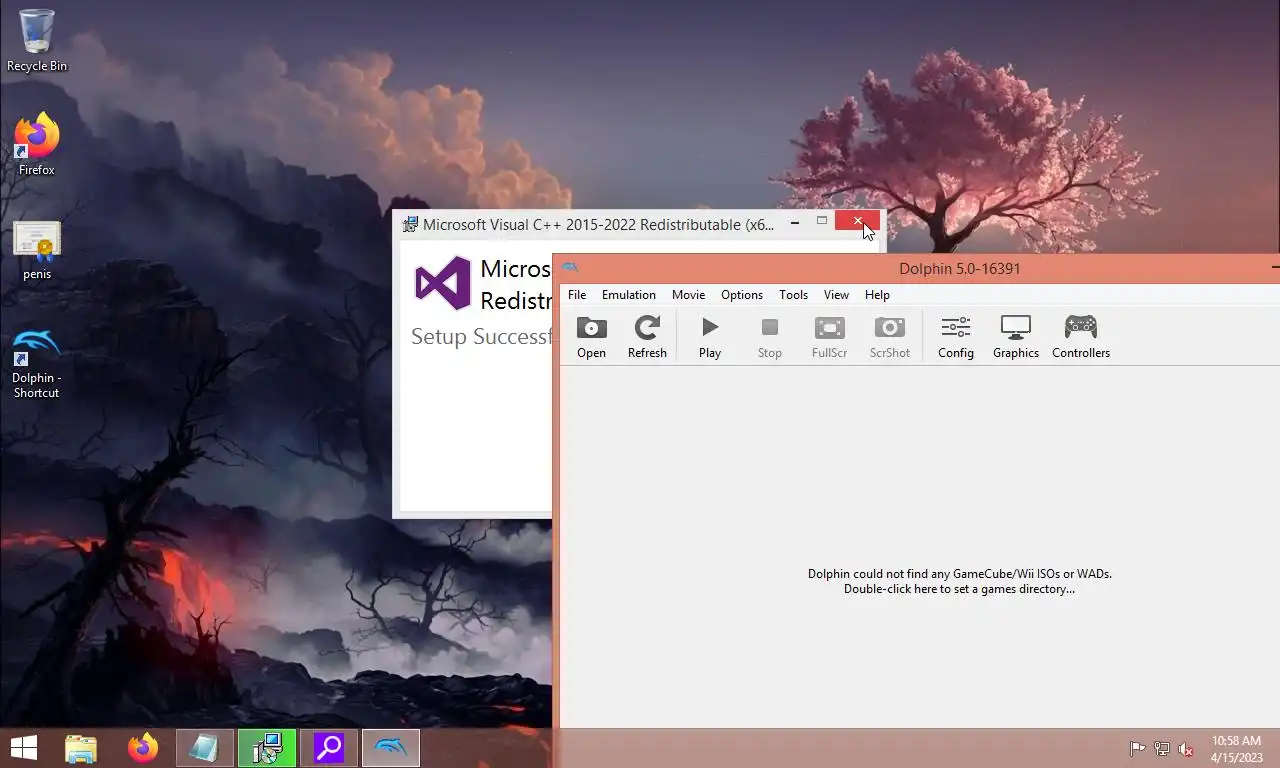The height and width of the screenshot is (768, 1280).
Task: Click the Open toolbar icon in Dolphin
Action: pos(591,337)
